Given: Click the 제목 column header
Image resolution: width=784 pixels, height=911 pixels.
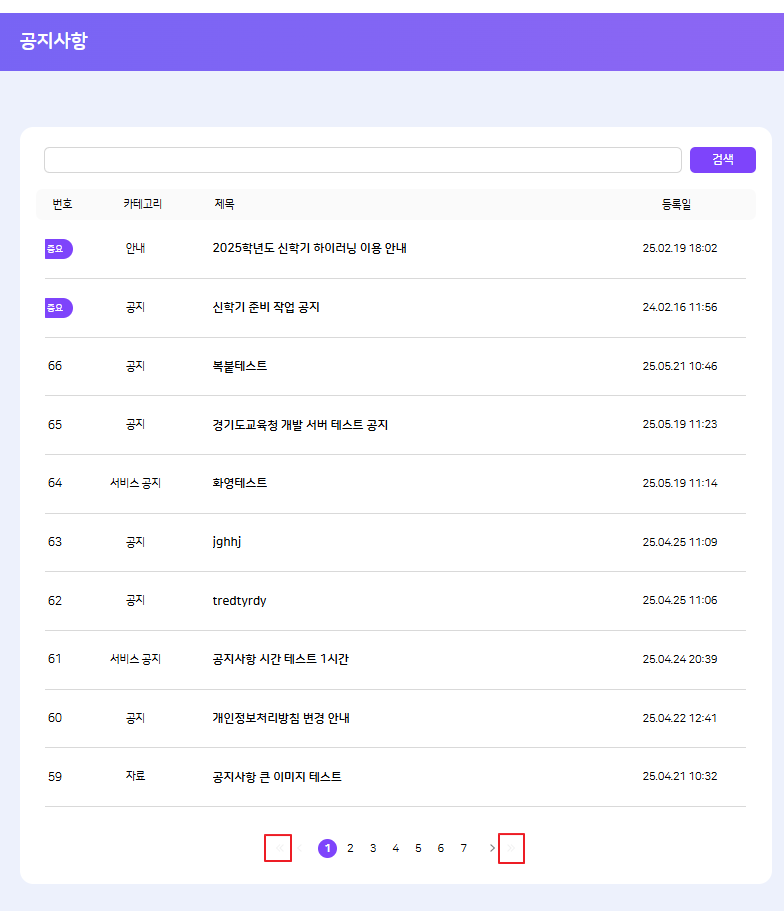Looking at the screenshot, I should (x=224, y=204).
